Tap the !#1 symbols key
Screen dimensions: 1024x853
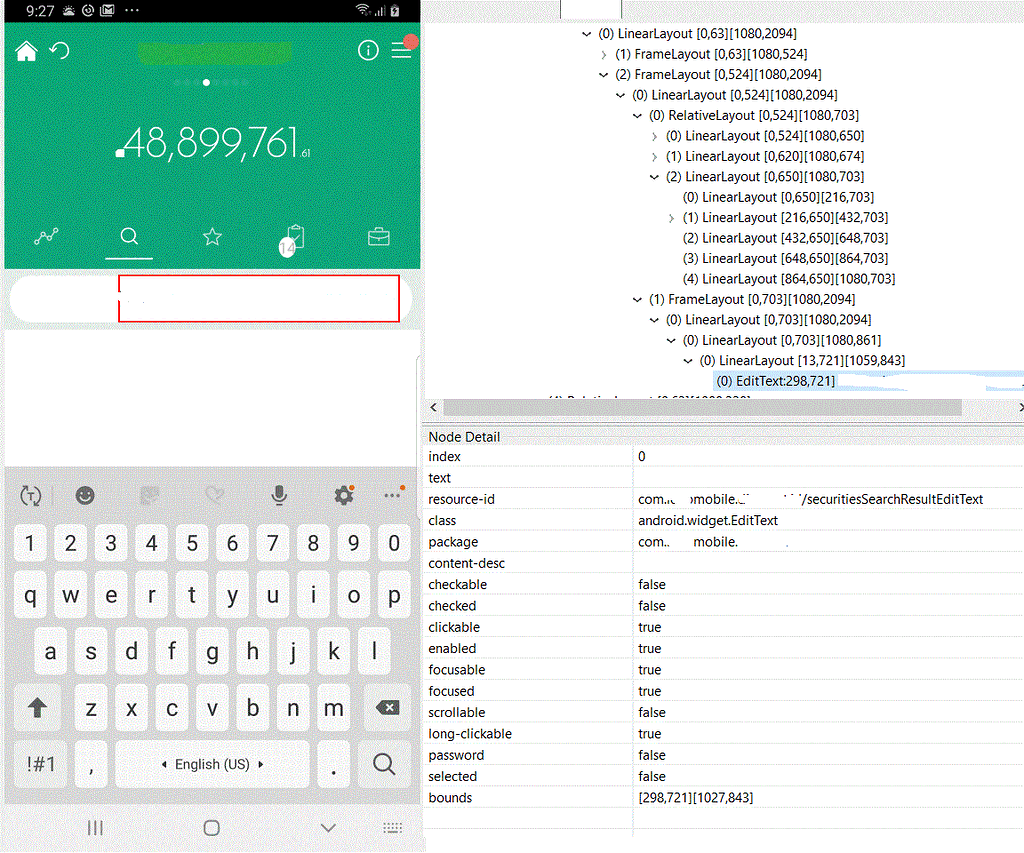pyautogui.click(x=40, y=764)
